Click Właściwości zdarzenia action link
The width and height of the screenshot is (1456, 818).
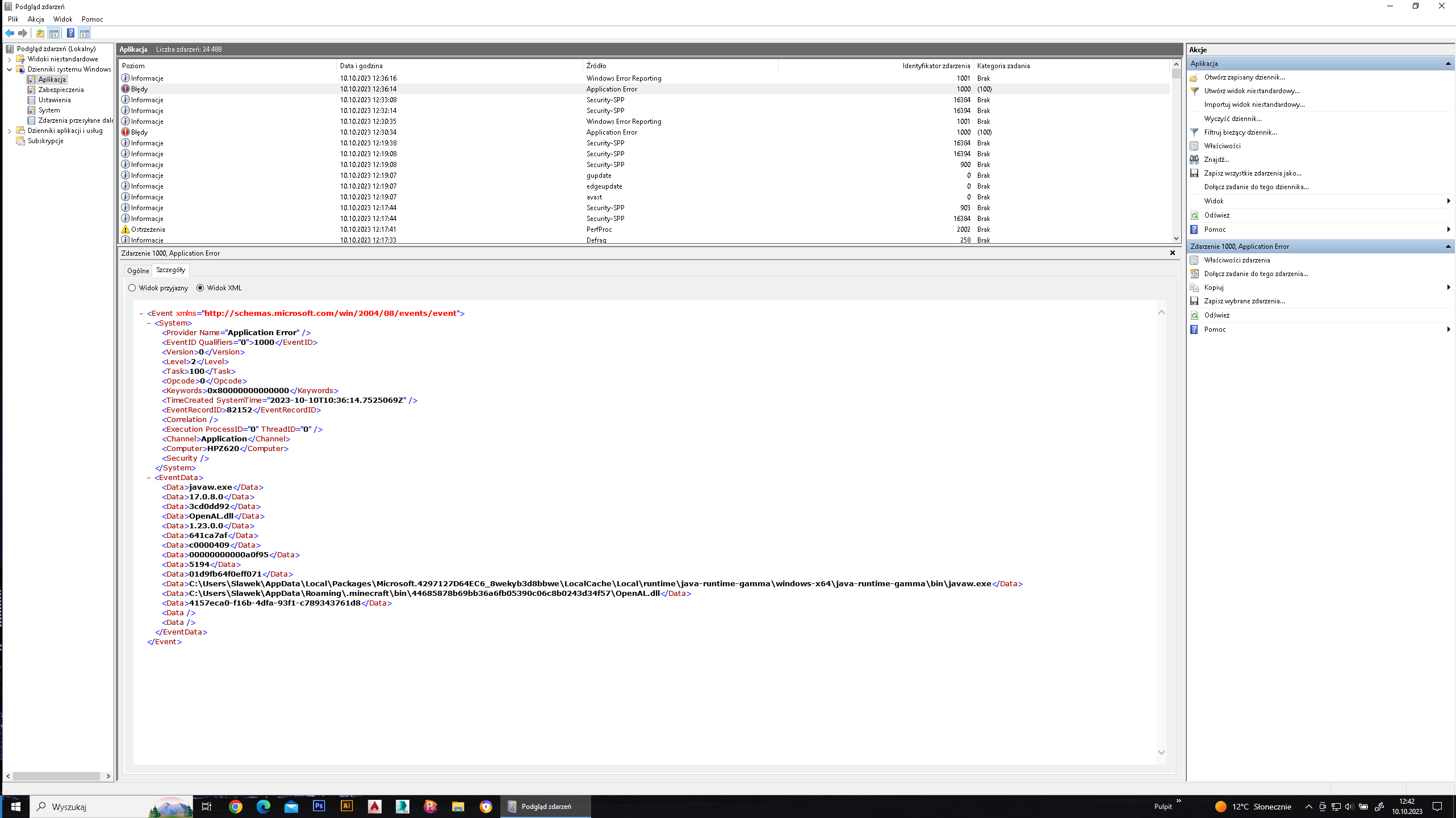pyautogui.click(x=1237, y=260)
